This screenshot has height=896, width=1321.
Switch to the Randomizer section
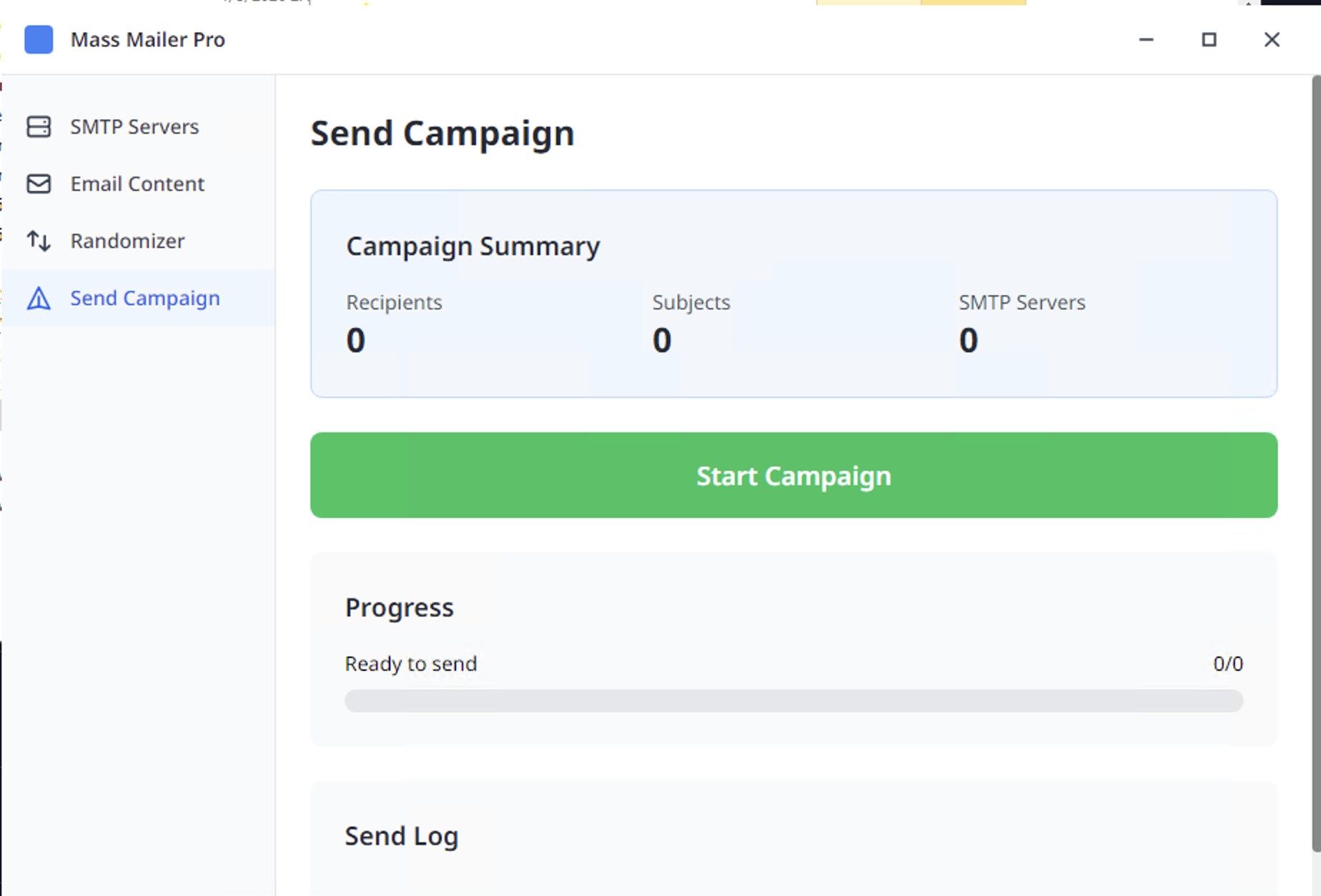pyautogui.click(x=127, y=241)
